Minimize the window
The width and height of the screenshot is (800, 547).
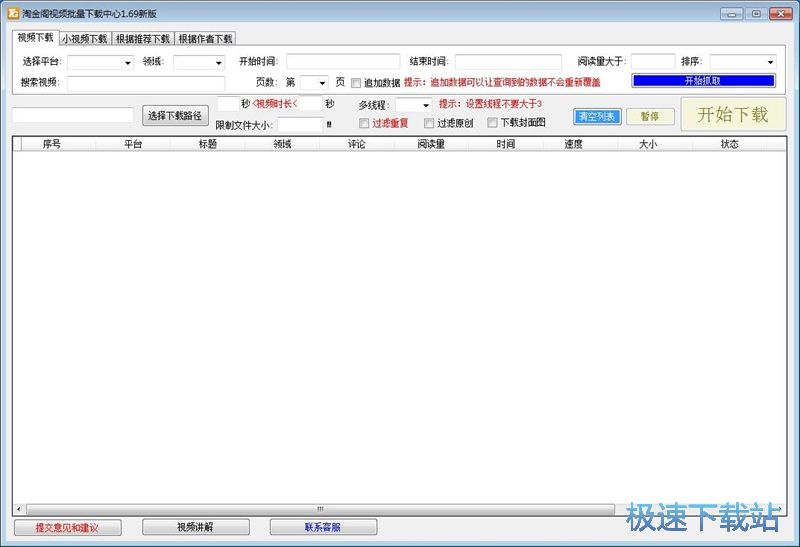[732, 14]
